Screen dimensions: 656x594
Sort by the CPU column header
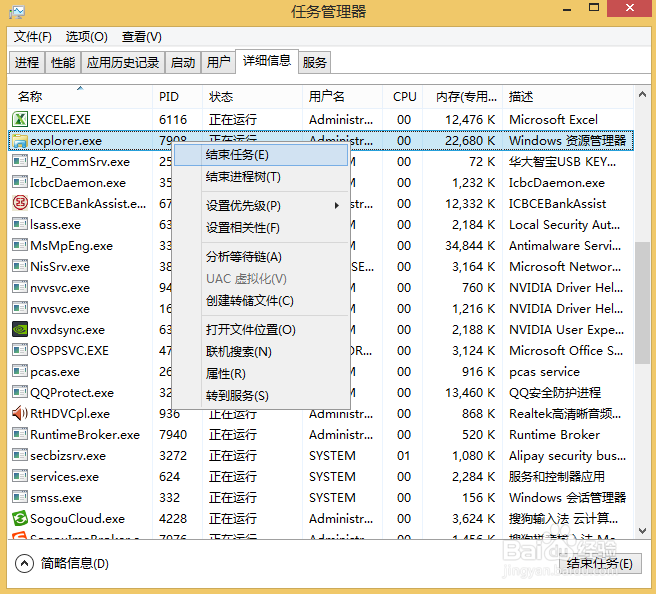pyautogui.click(x=402, y=97)
